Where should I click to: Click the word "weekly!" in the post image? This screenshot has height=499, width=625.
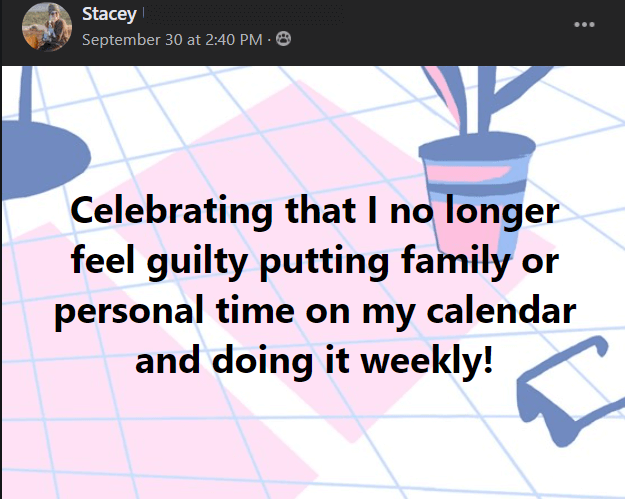click(427, 361)
